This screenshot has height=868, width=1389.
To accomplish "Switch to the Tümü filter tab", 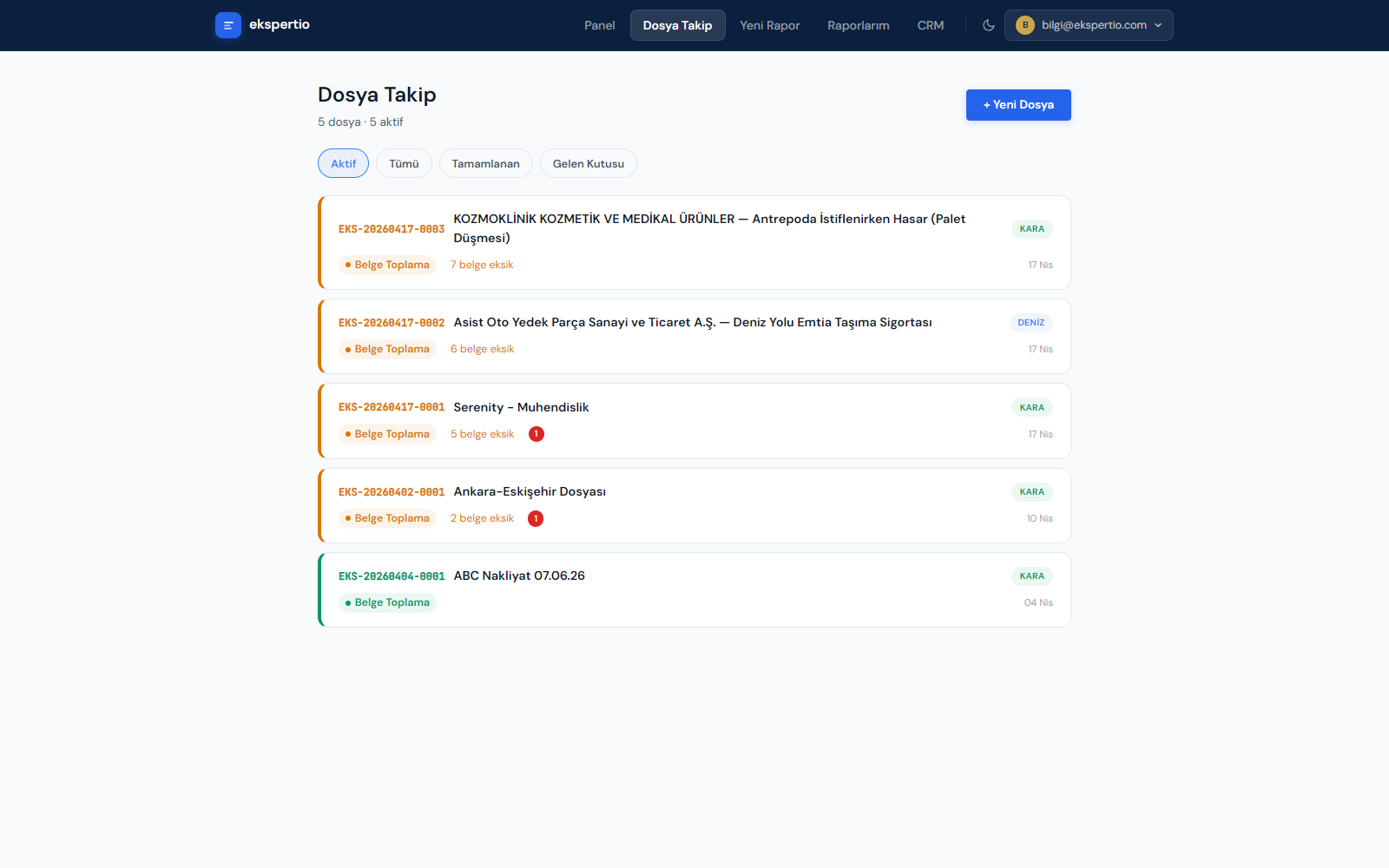I will (404, 163).
